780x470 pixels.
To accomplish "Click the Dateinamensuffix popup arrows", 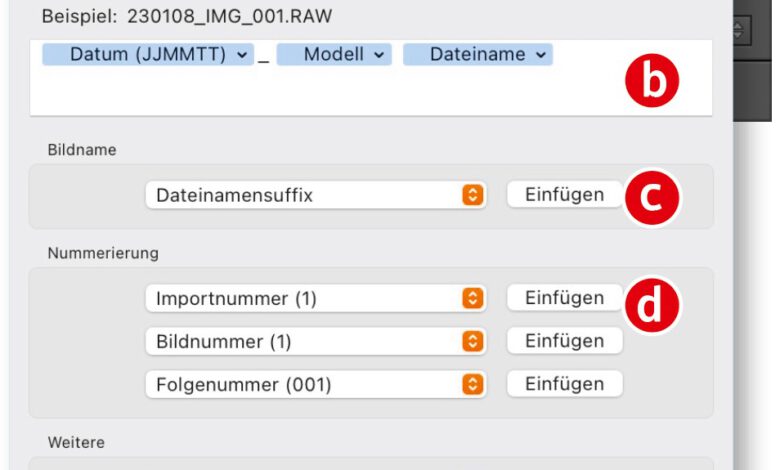I will coord(474,195).
